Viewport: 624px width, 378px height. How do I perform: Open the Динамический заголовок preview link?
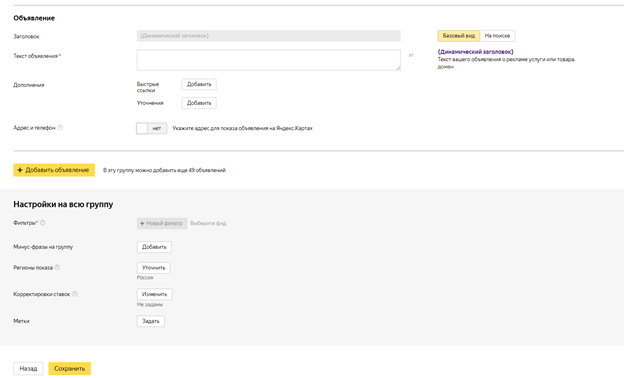476,52
